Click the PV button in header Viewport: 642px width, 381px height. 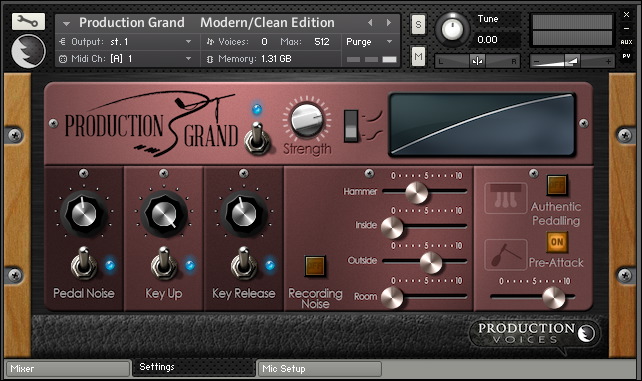coord(626,56)
